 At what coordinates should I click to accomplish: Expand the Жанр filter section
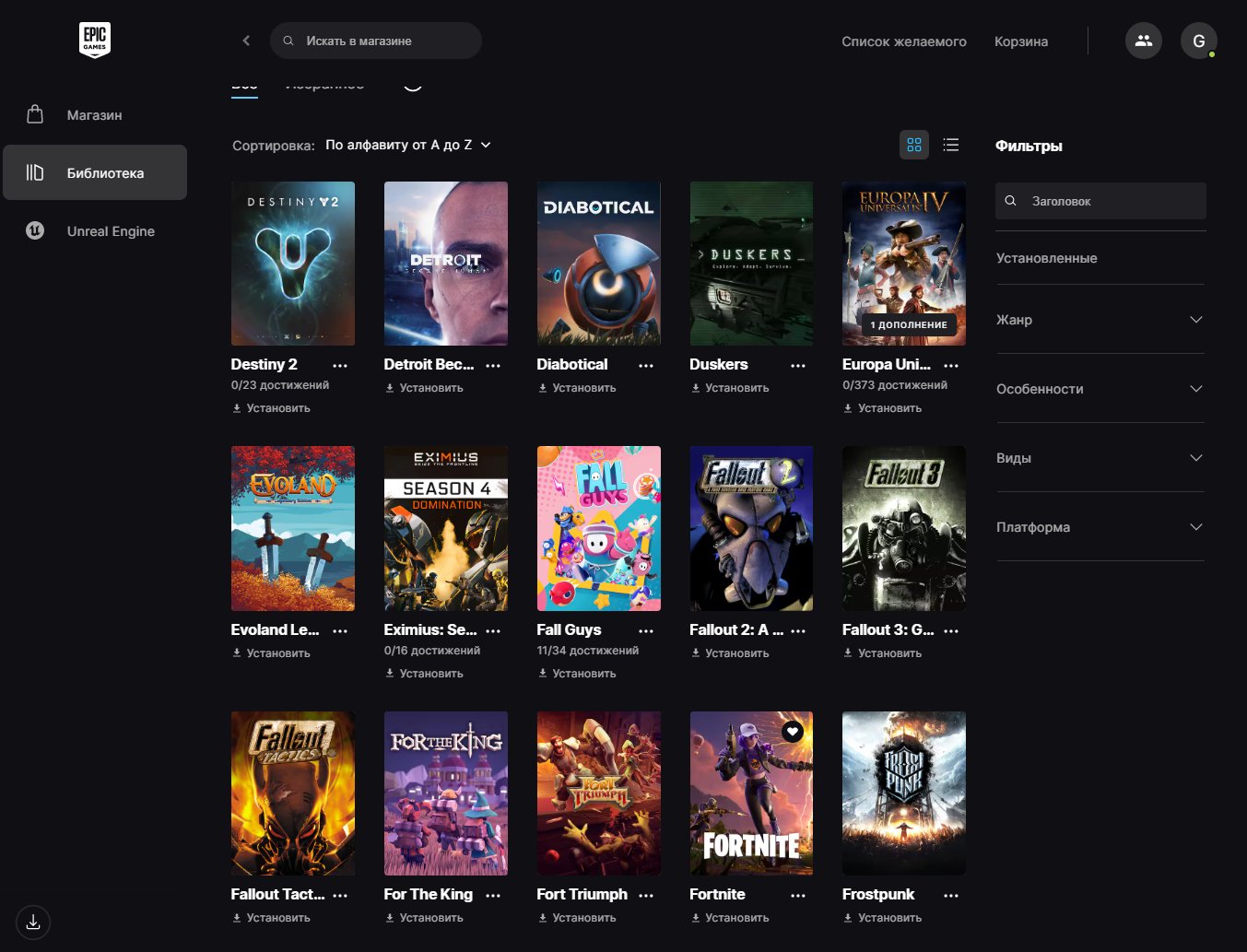[1100, 320]
